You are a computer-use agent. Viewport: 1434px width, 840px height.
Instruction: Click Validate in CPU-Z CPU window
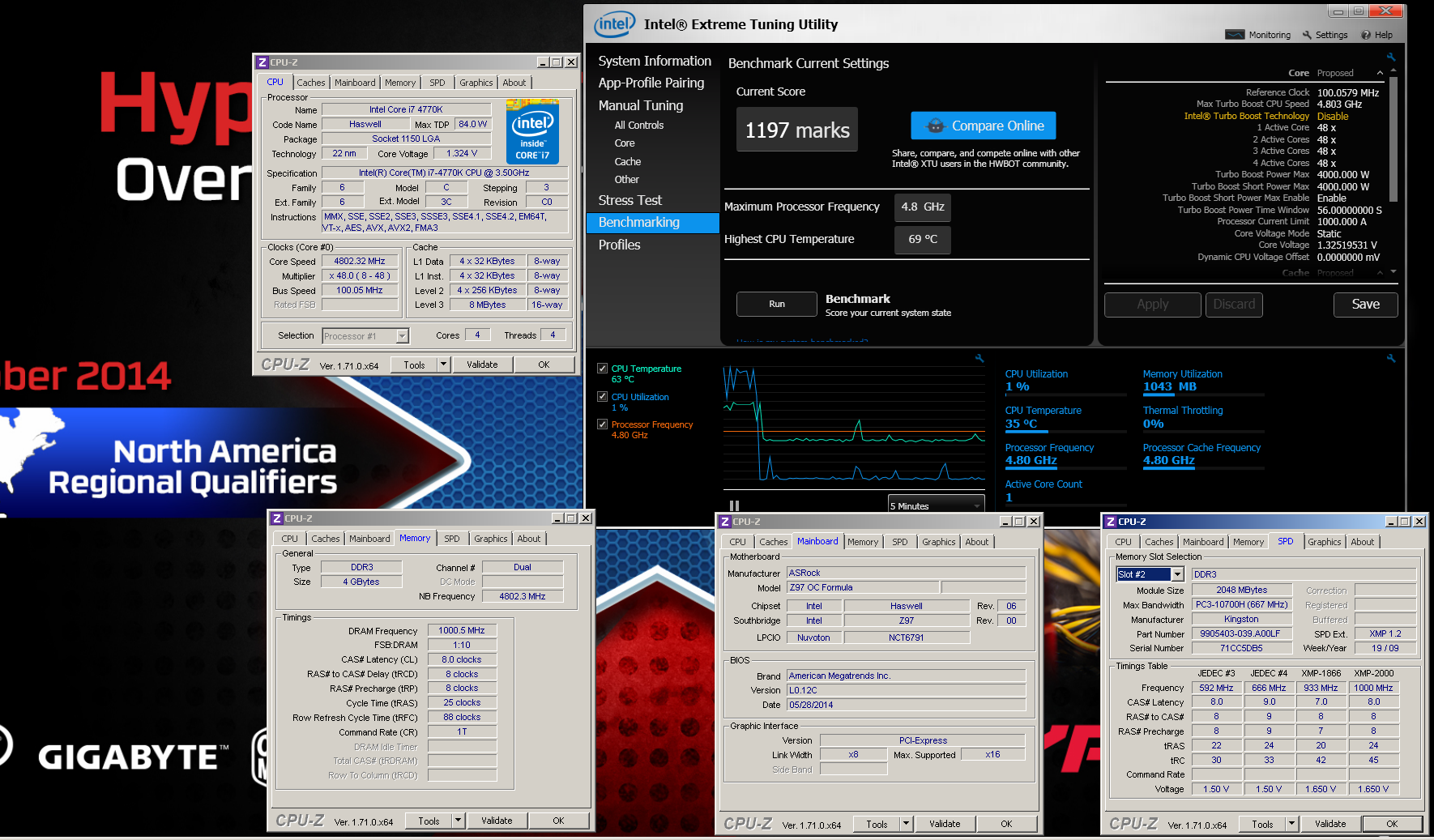point(482,365)
